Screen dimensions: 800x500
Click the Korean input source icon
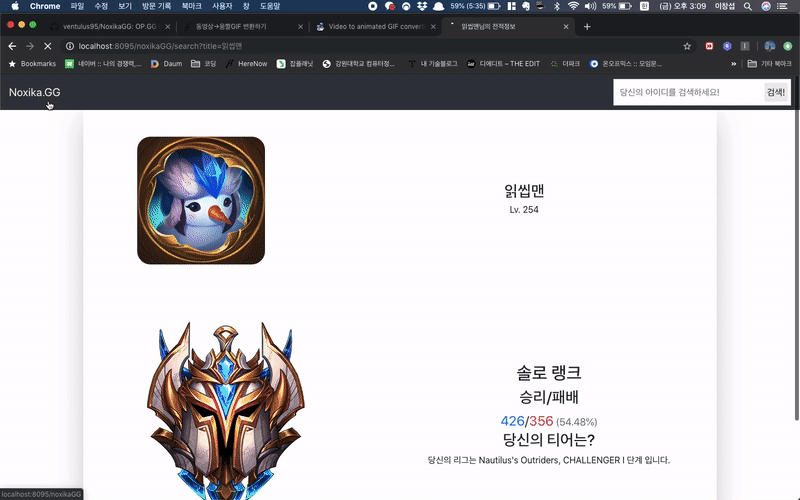pos(644,6)
